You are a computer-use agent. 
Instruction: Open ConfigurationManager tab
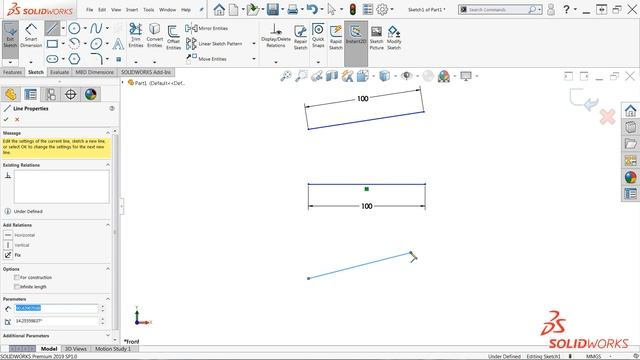51,94
